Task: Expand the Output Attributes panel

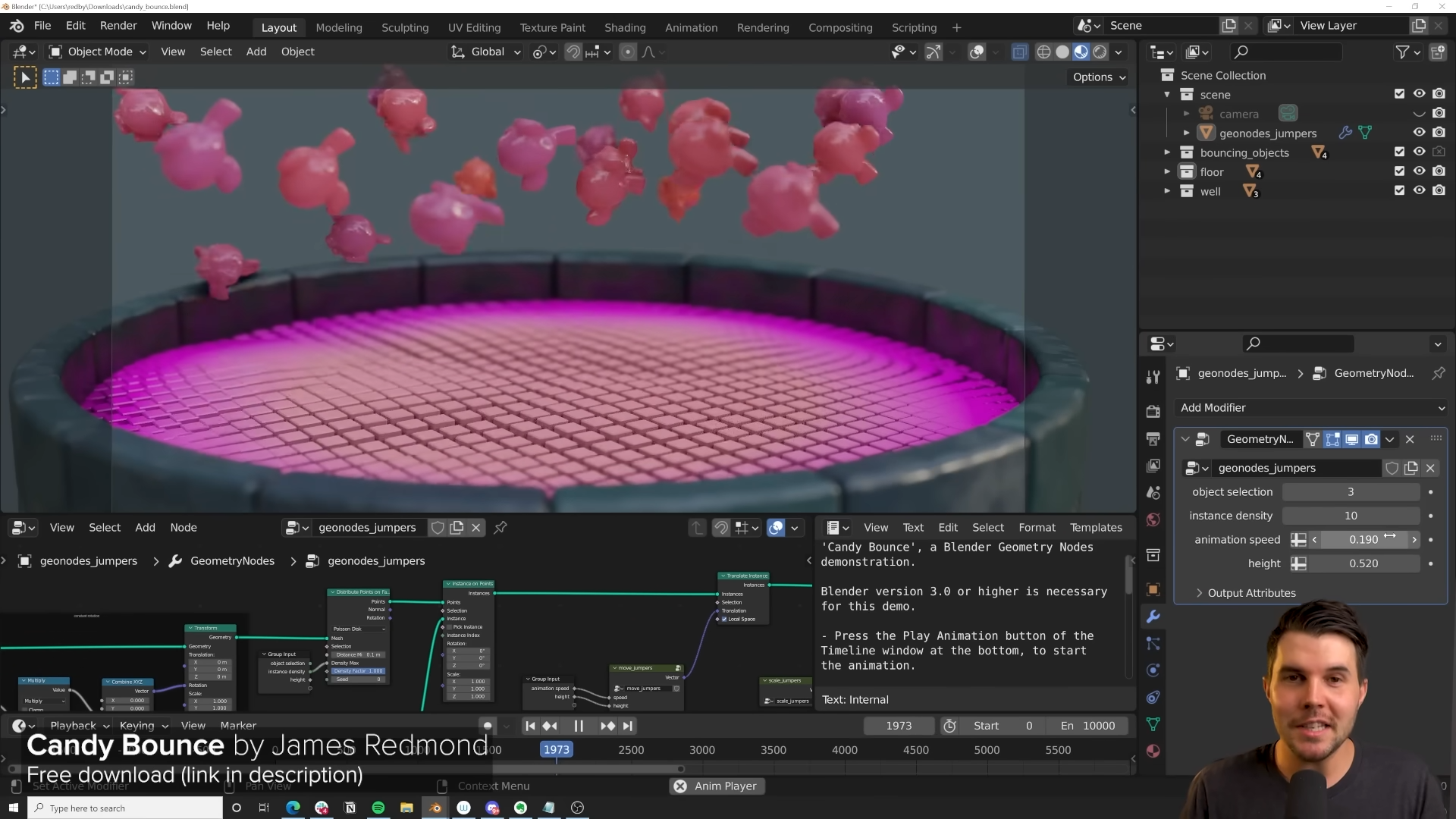Action: coord(1251,593)
